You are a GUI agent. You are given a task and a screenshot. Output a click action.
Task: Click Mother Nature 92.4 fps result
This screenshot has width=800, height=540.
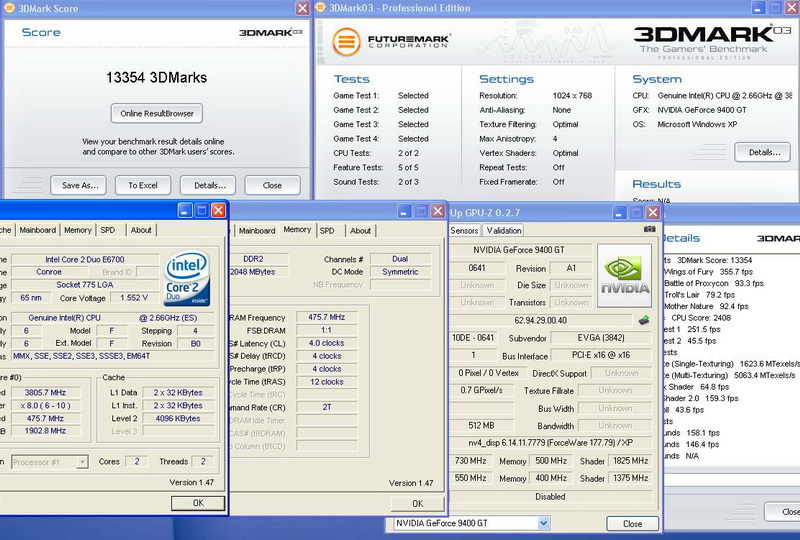(706, 306)
